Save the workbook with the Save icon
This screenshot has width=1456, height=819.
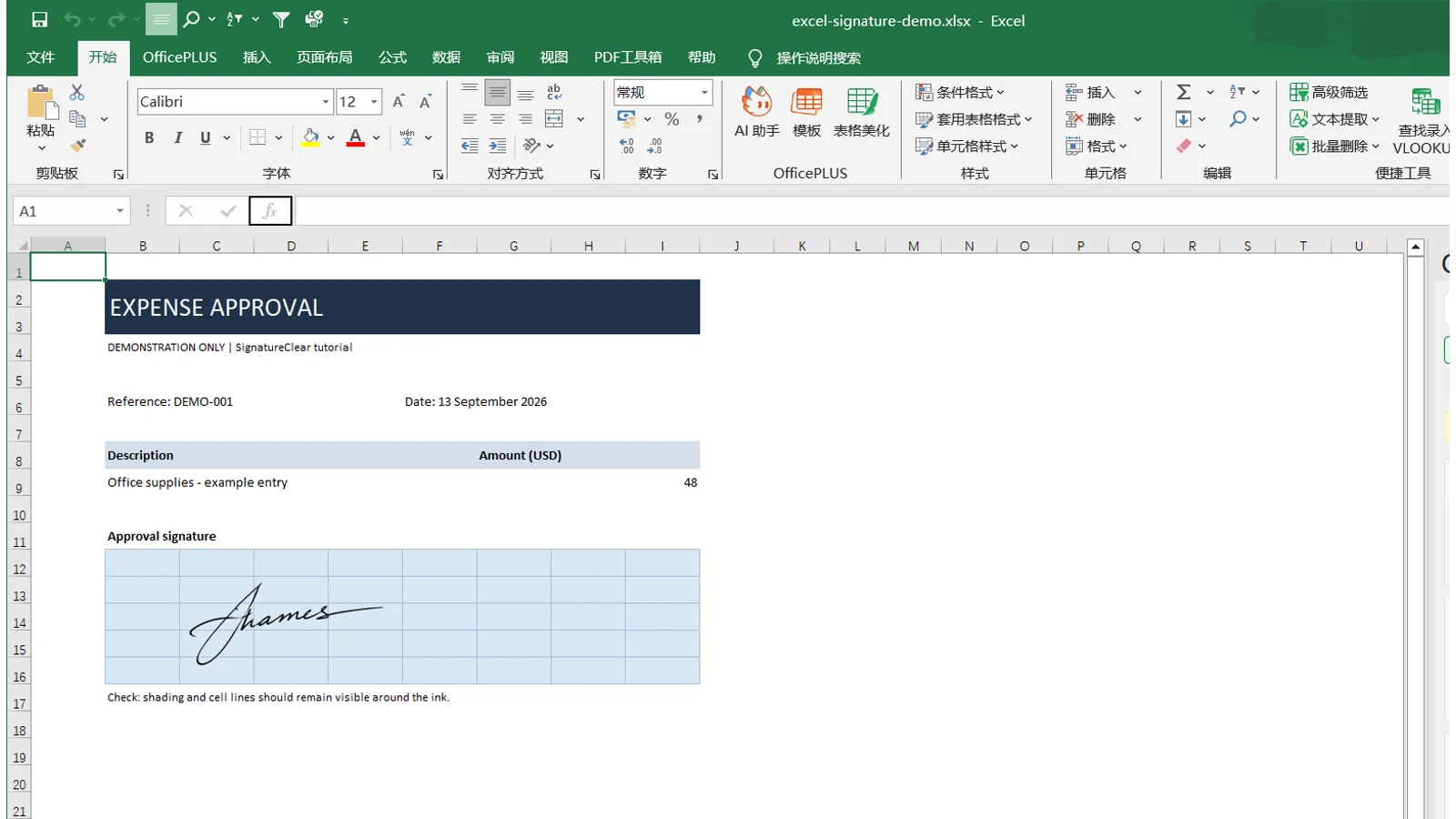coord(39,19)
